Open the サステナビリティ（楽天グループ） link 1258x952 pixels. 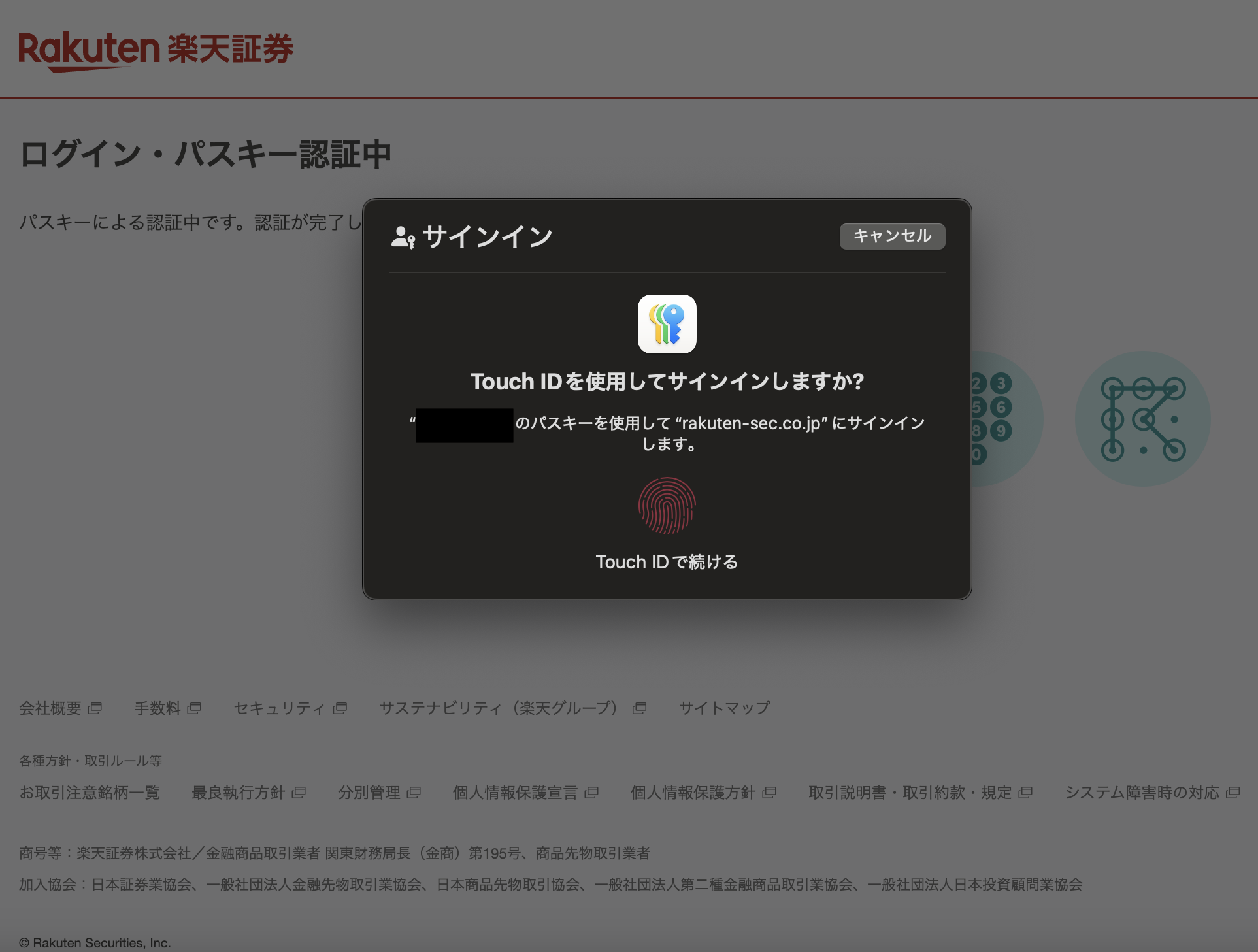(x=499, y=708)
